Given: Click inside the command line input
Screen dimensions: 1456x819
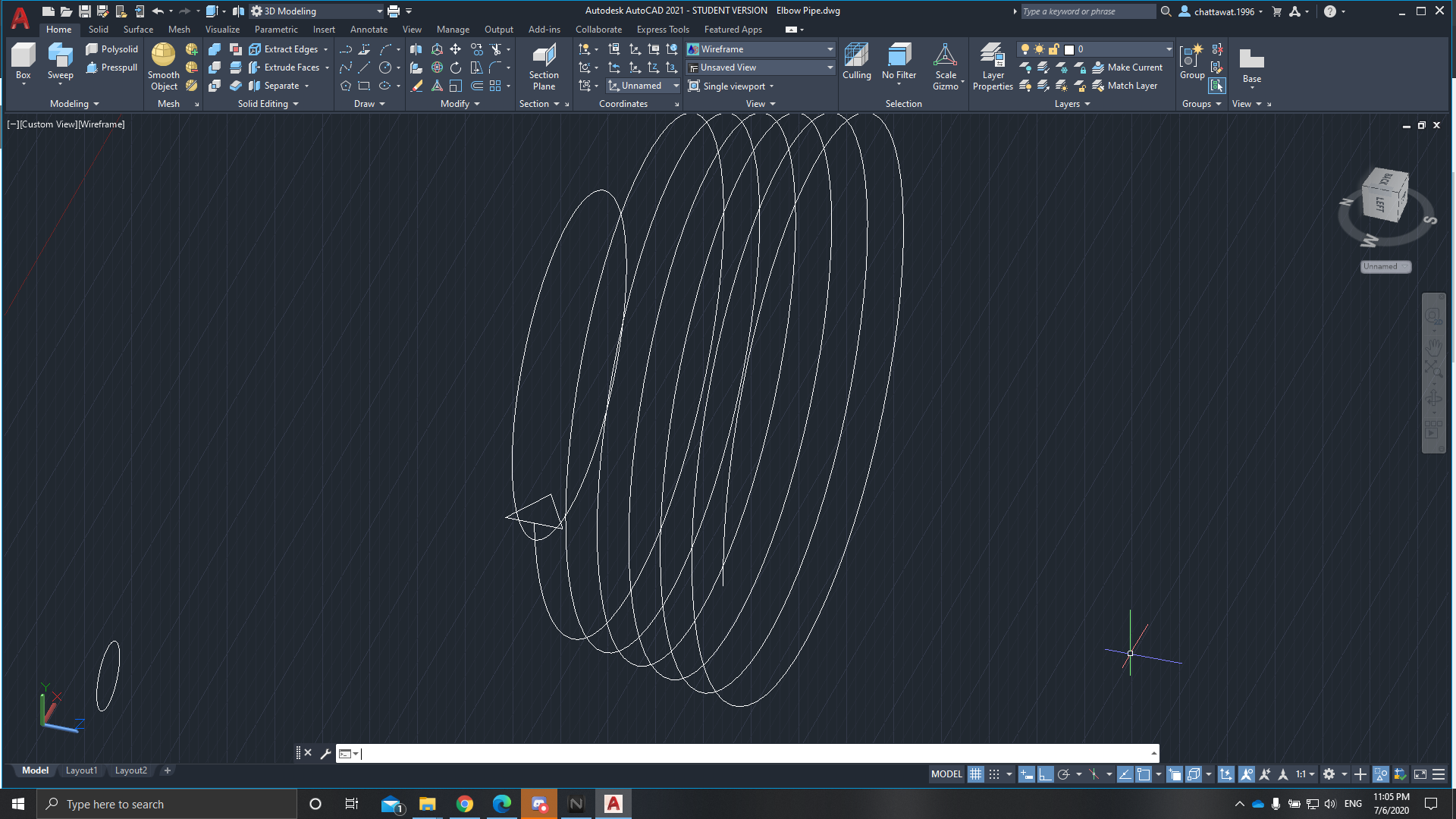Looking at the screenshot, I should coord(682,753).
